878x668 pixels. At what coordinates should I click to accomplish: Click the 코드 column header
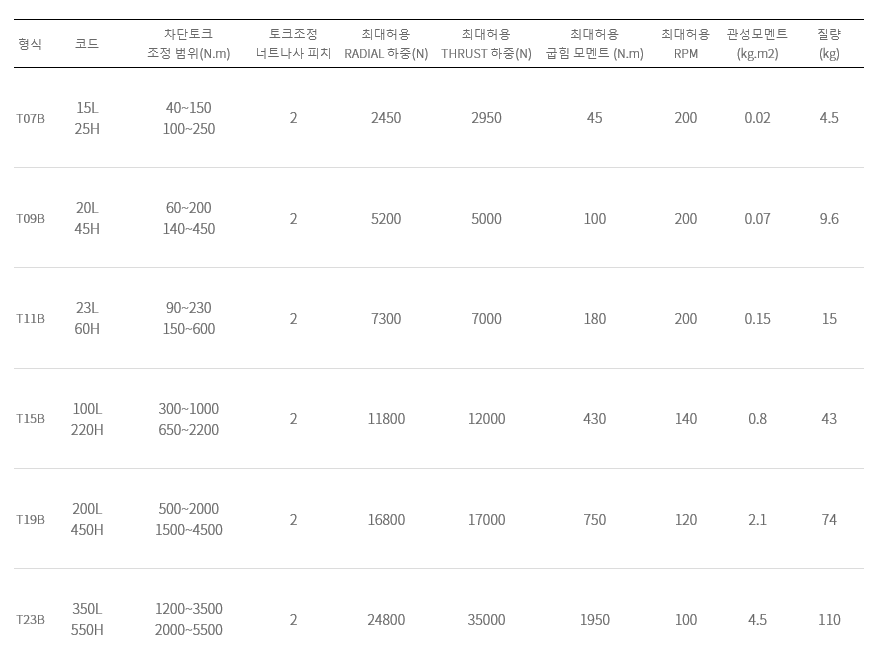tap(87, 43)
